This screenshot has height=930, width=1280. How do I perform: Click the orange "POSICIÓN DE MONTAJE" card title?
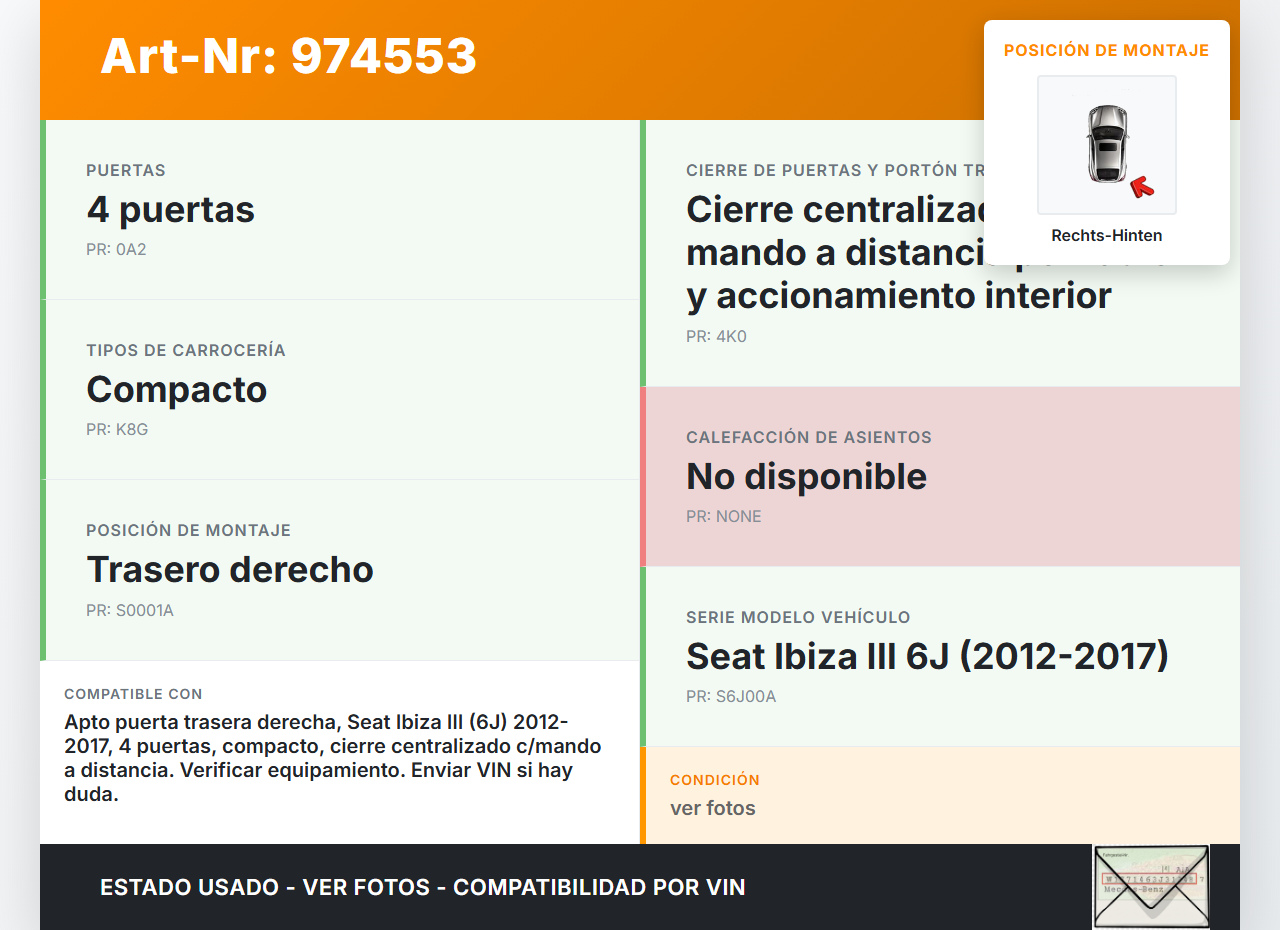1107,50
